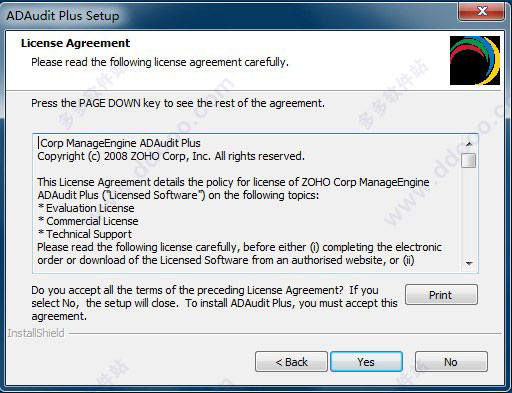512x393 pixels.
Task: Click the ManageEngine swirl logo
Action: coord(475,60)
